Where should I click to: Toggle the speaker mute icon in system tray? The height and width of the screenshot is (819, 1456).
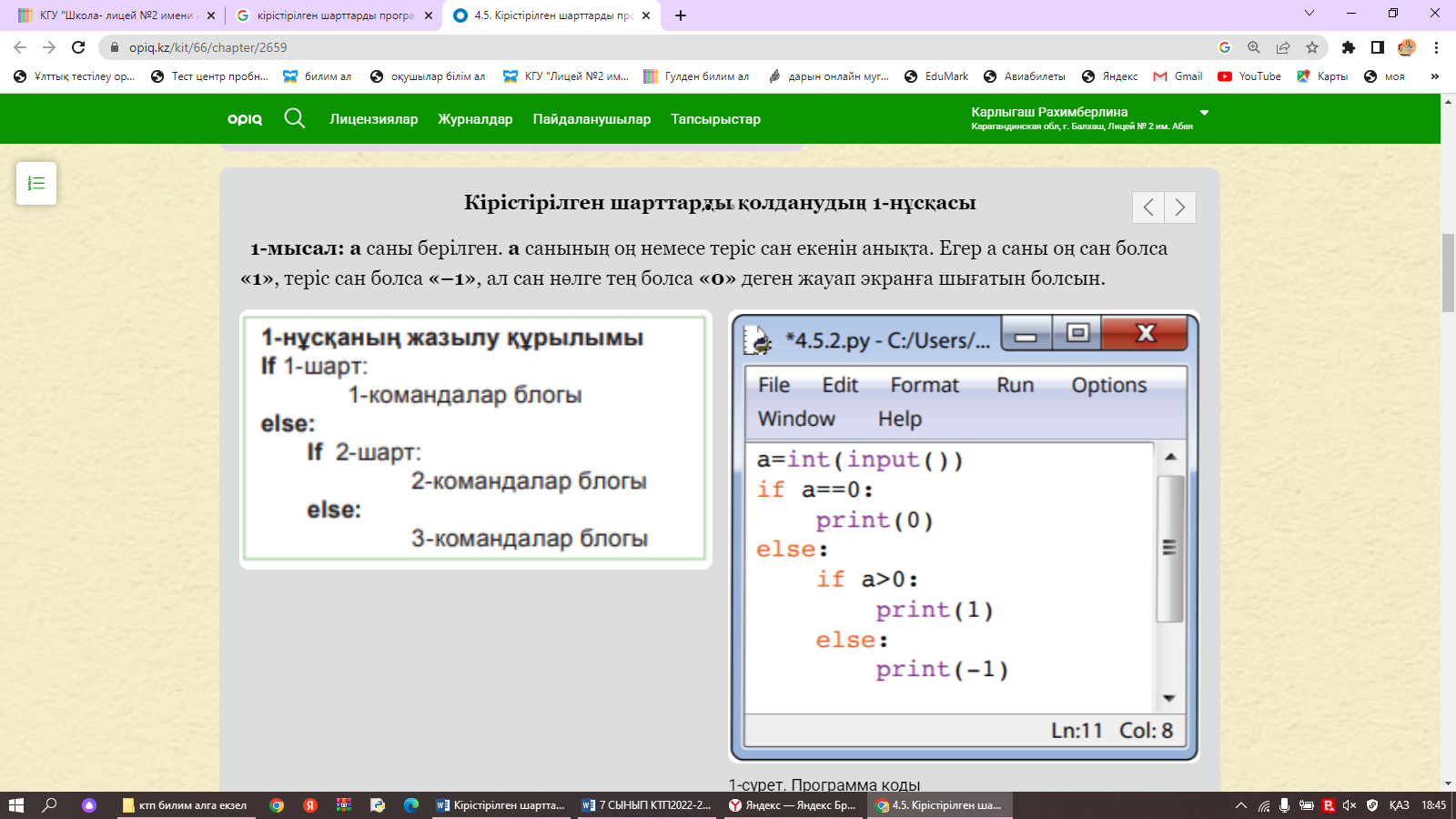coord(1349,805)
